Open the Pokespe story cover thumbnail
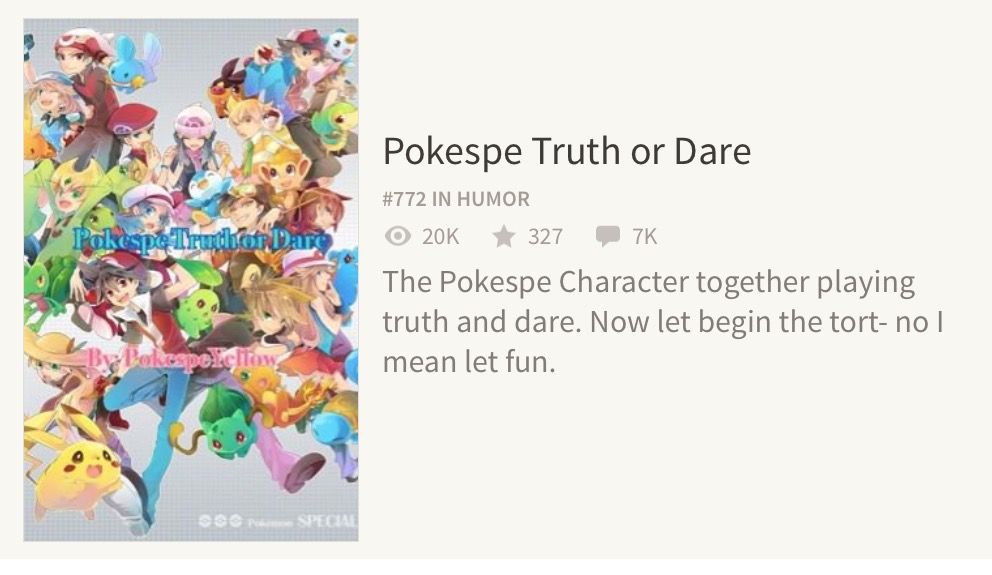This screenshot has width=992, height=575. click(191, 280)
